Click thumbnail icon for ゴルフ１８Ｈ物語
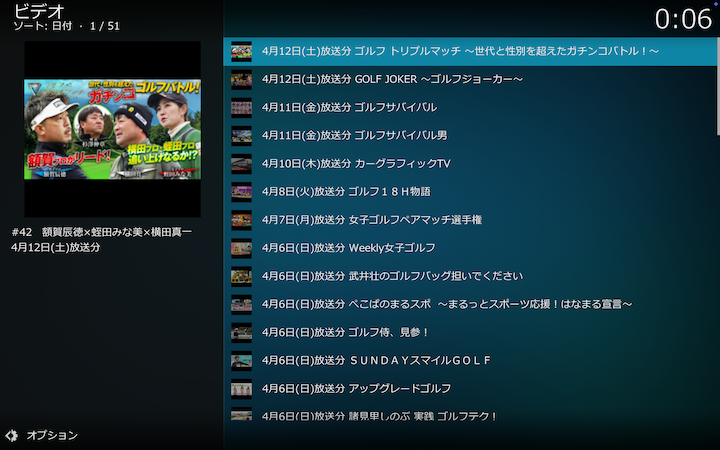Image resolution: width=720 pixels, height=450 pixels. click(241, 191)
